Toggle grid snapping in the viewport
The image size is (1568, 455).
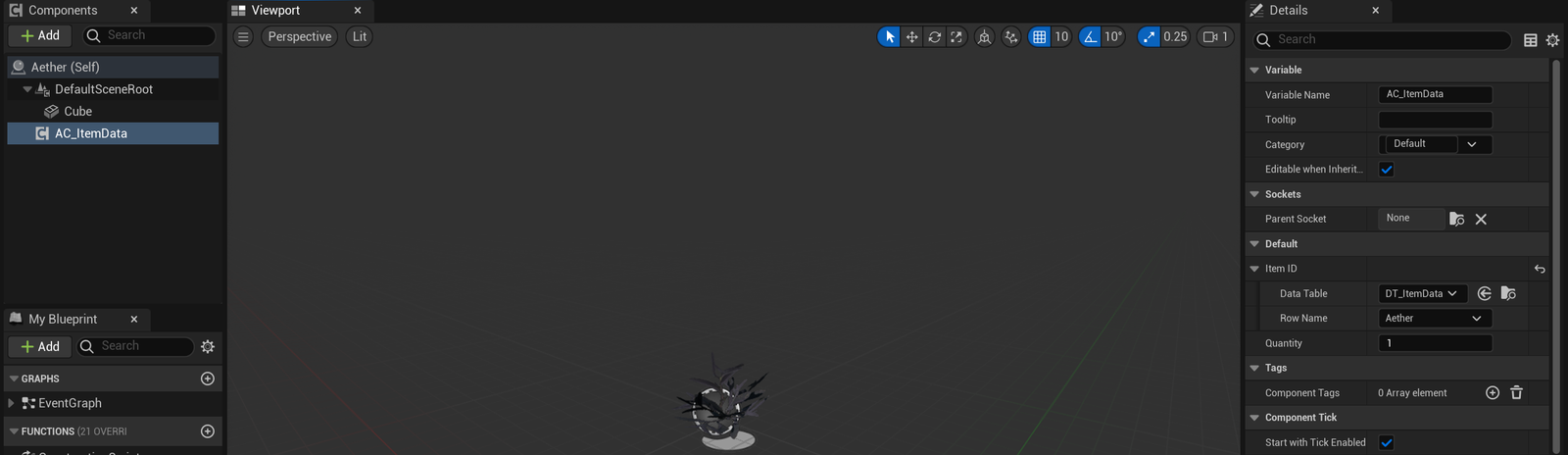click(x=1039, y=37)
